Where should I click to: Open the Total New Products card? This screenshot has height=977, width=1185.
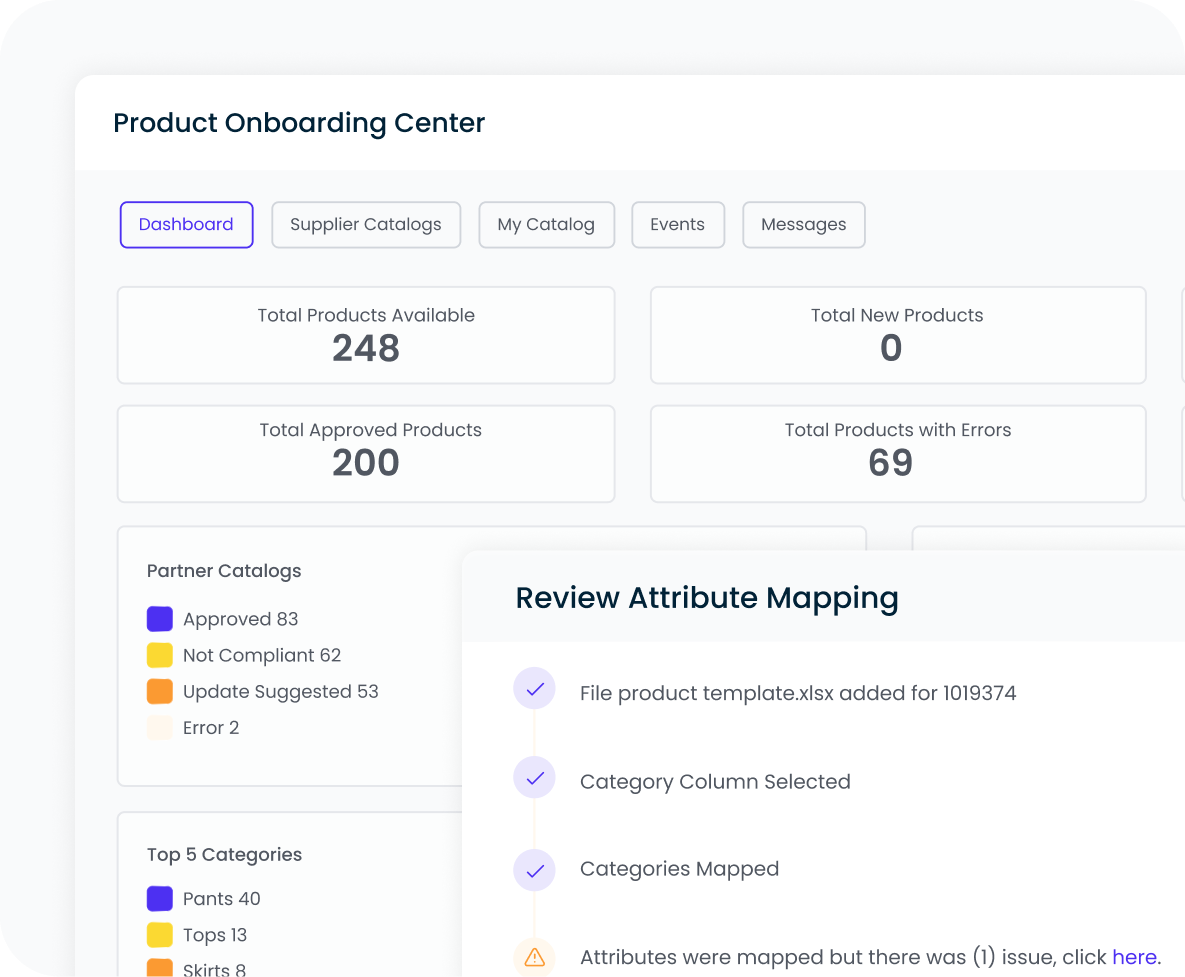click(x=897, y=335)
